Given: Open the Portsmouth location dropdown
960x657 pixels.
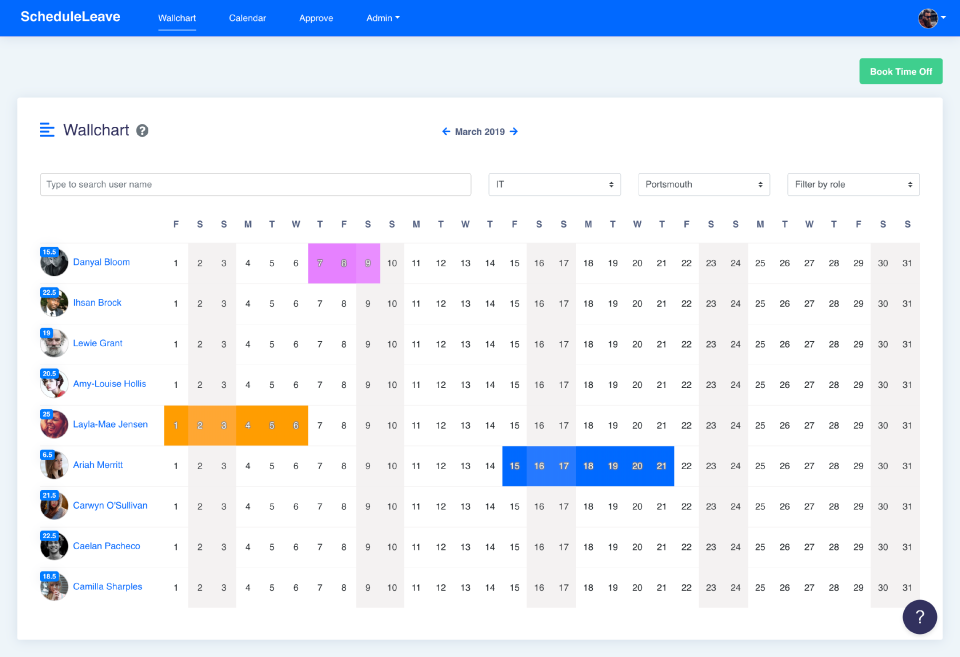Looking at the screenshot, I should click(x=703, y=184).
